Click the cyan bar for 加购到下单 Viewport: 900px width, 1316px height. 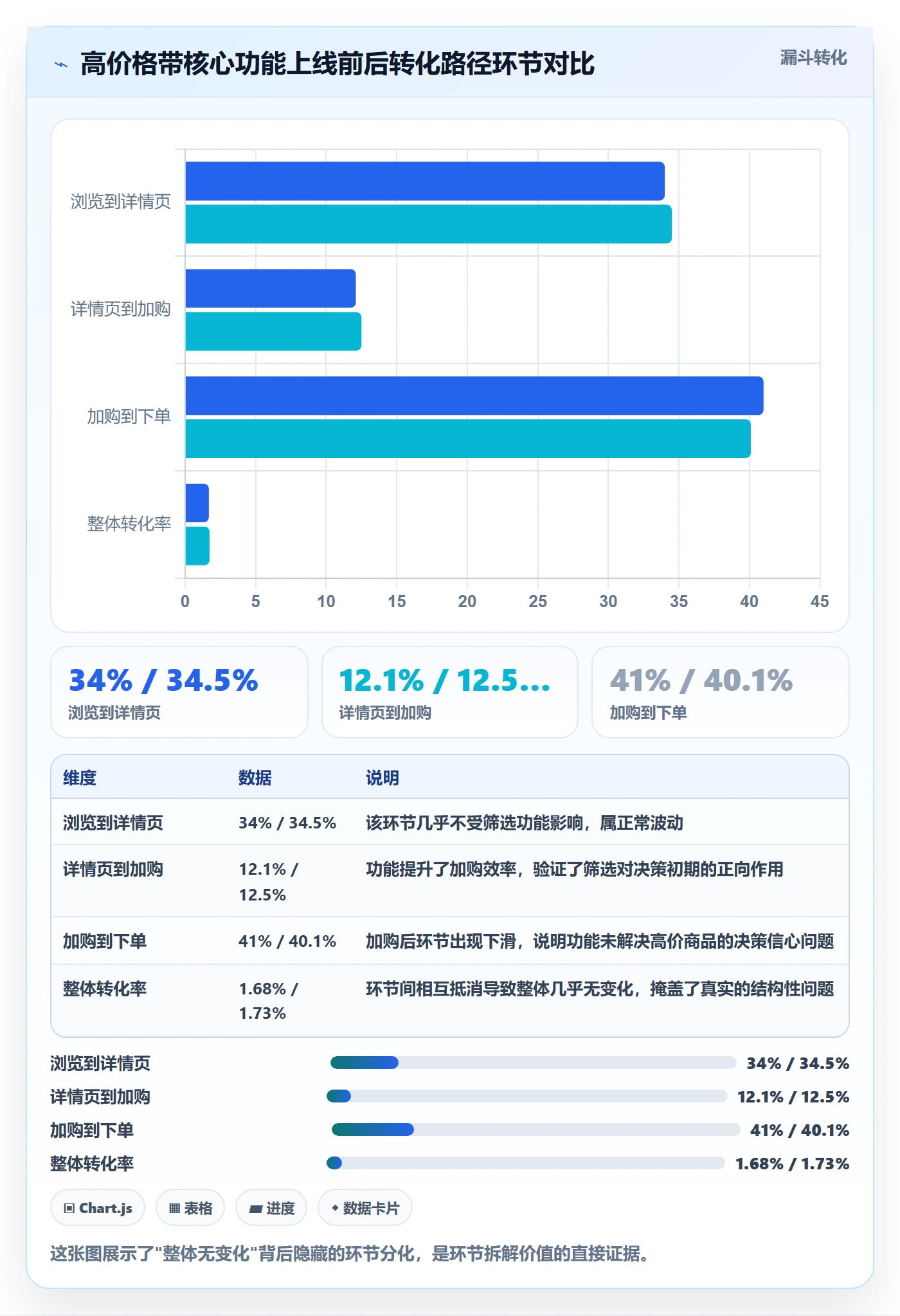pyautogui.click(x=468, y=439)
